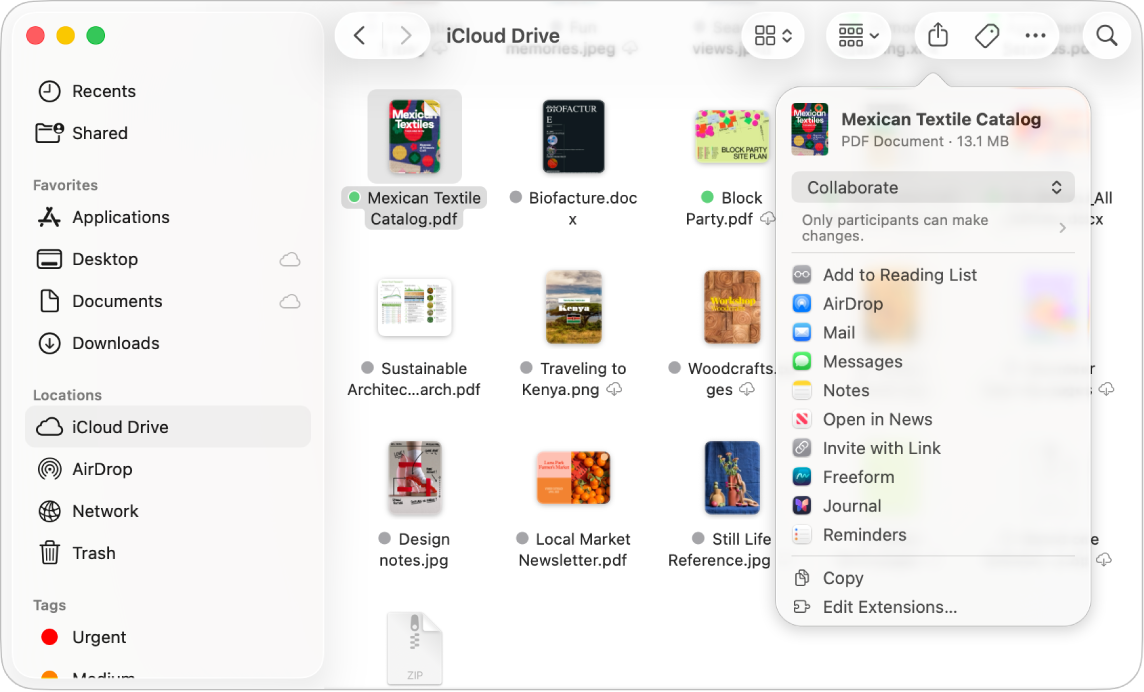Click Copy in the share menu

coord(843,577)
